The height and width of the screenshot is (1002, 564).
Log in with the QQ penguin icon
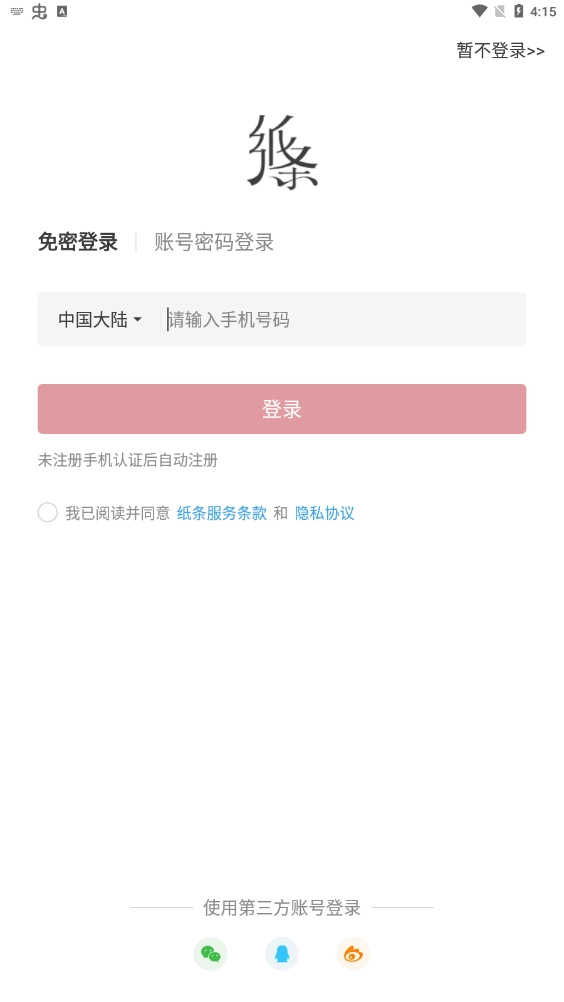coord(282,953)
